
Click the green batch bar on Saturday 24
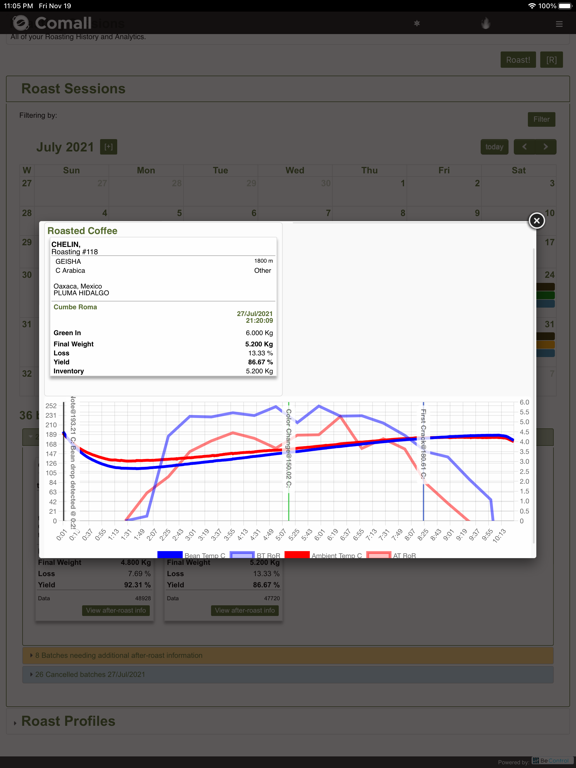(x=546, y=295)
